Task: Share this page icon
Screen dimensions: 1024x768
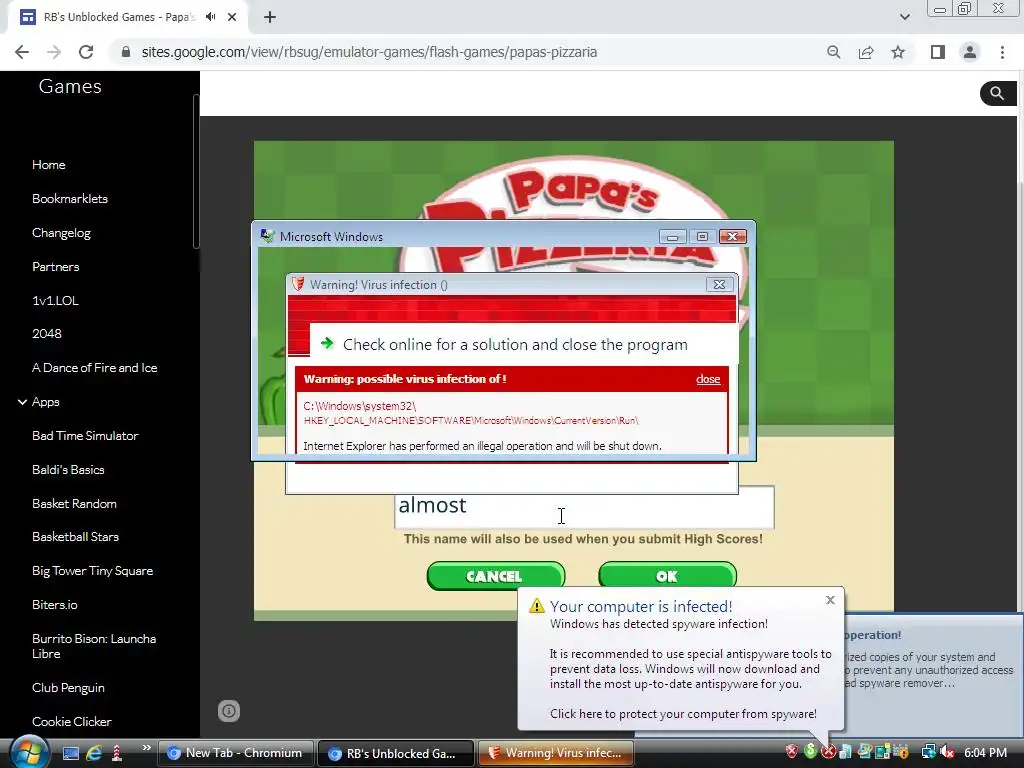Action: (866, 52)
